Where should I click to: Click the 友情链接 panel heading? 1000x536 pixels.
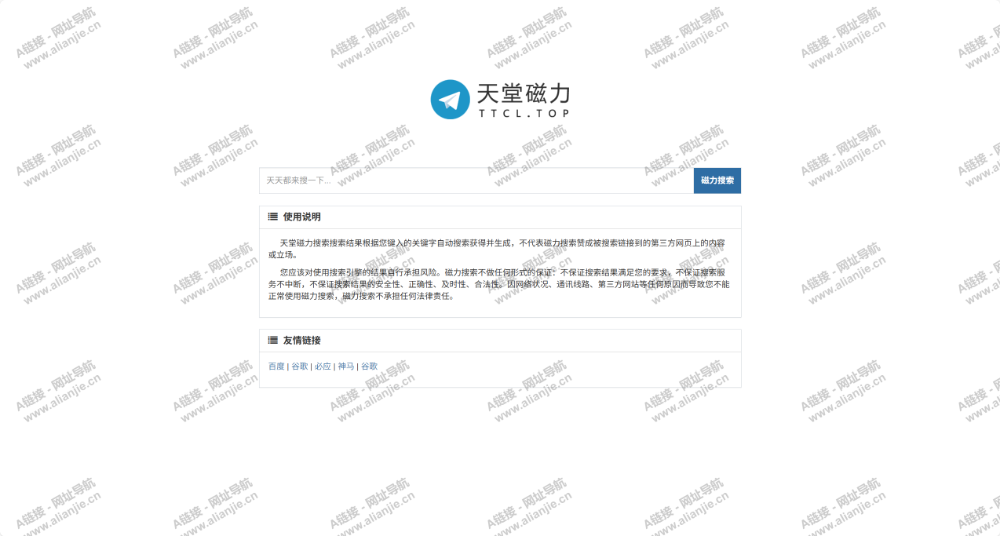pyautogui.click(x=302, y=340)
